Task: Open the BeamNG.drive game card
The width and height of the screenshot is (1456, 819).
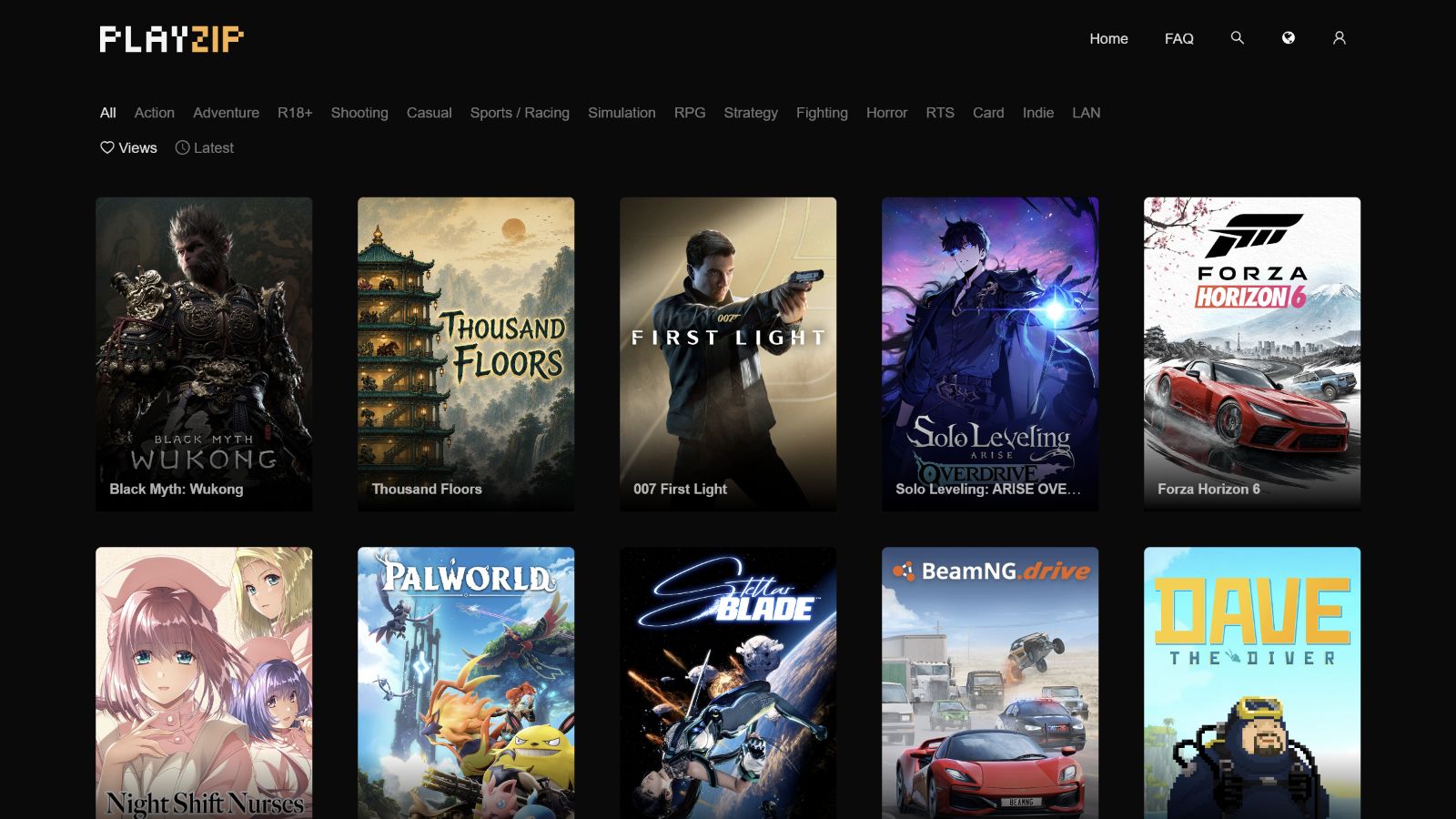Action: 990,682
